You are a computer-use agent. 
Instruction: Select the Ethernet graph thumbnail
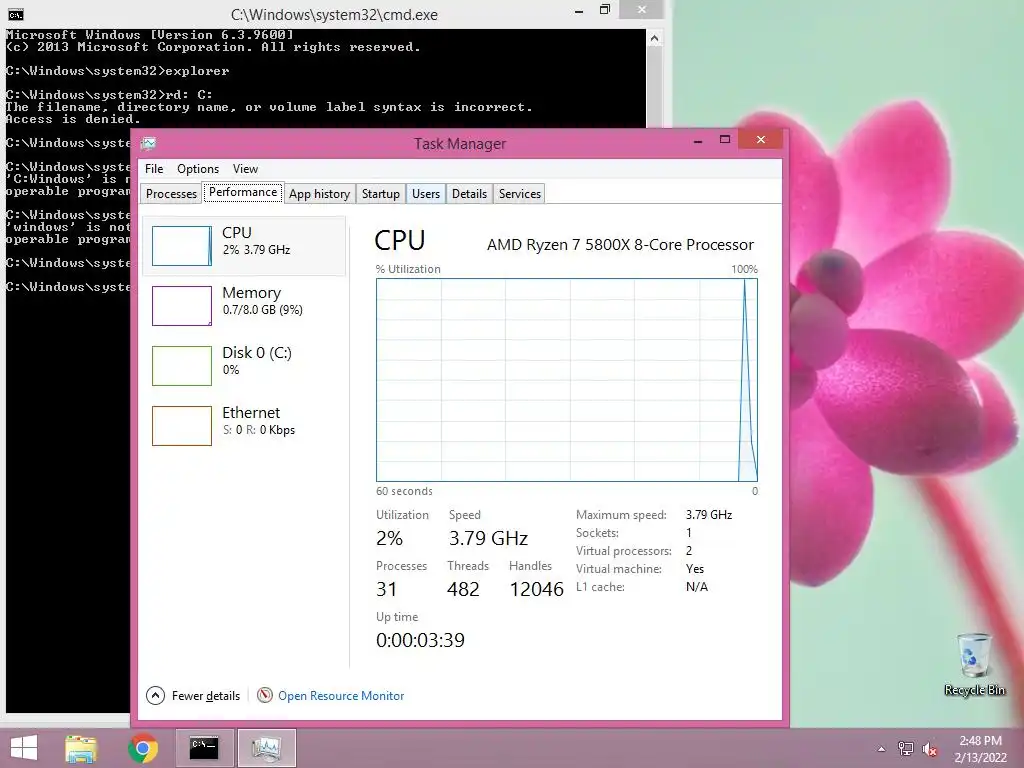pyautogui.click(x=182, y=426)
